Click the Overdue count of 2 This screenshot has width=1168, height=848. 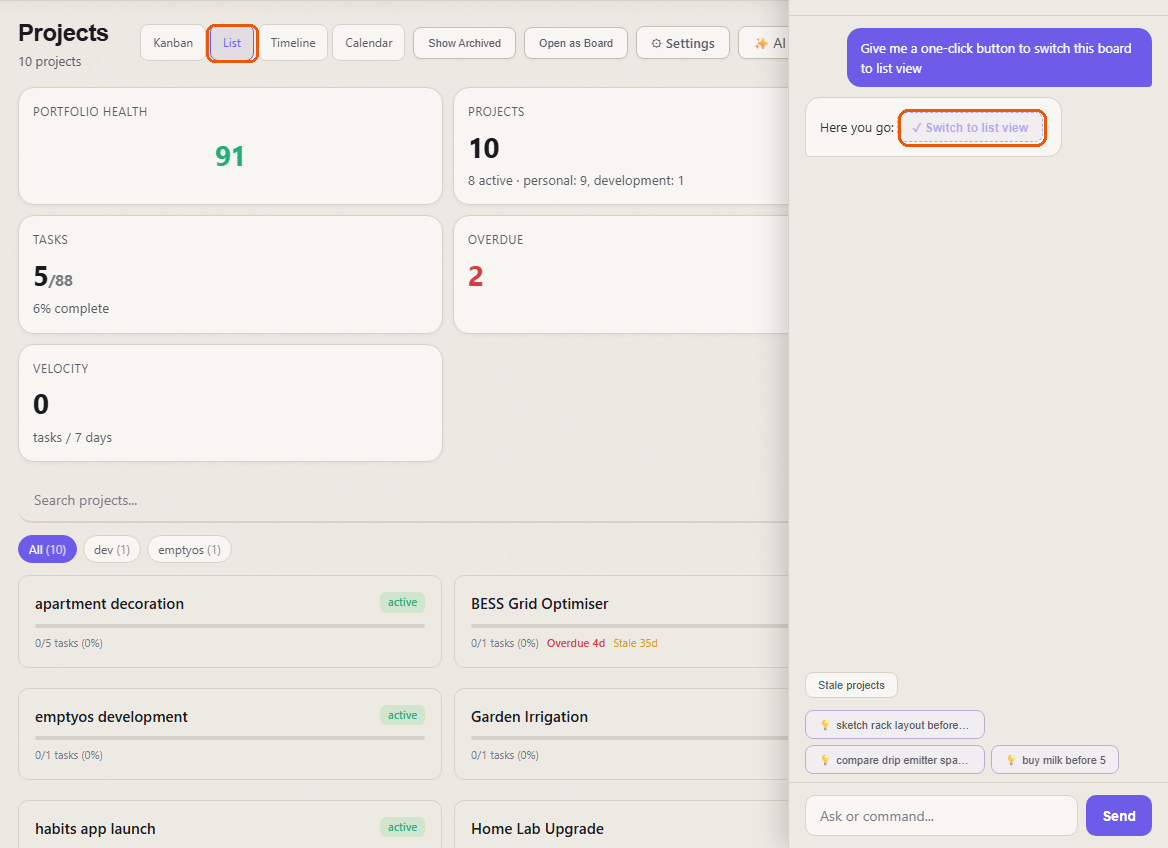click(475, 276)
